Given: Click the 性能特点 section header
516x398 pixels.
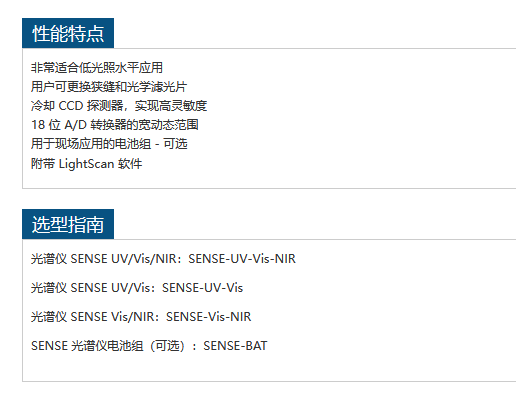Looking at the screenshot, I should tap(68, 33).
